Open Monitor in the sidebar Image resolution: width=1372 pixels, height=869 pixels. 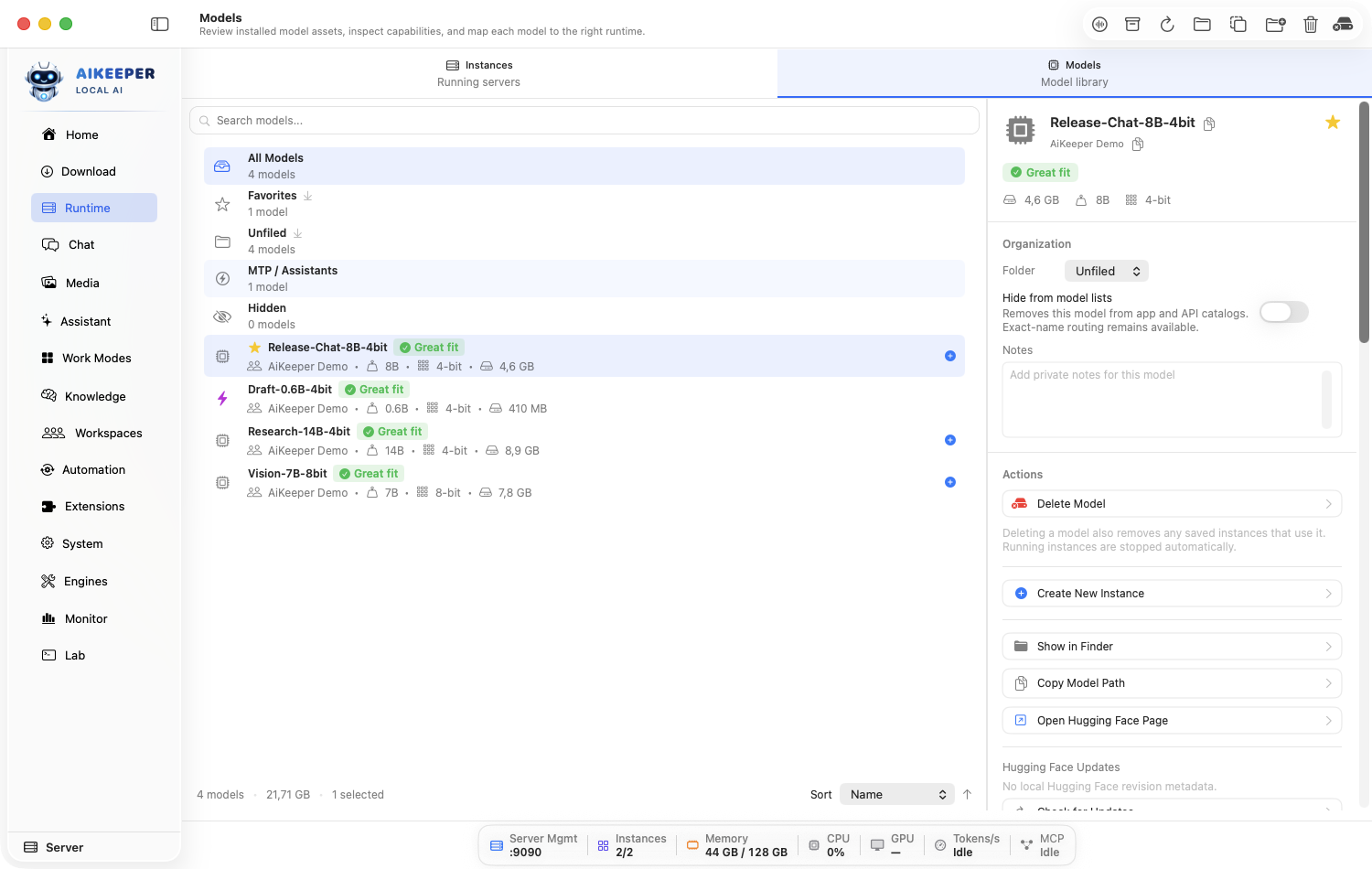coord(94,619)
